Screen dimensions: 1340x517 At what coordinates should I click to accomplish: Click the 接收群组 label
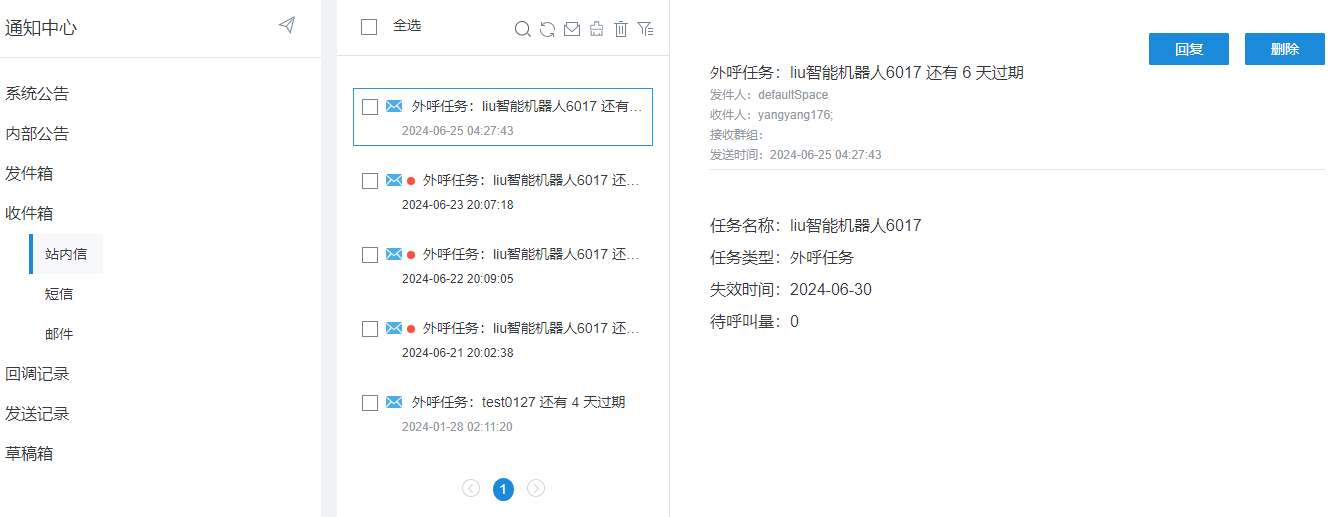point(737,135)
